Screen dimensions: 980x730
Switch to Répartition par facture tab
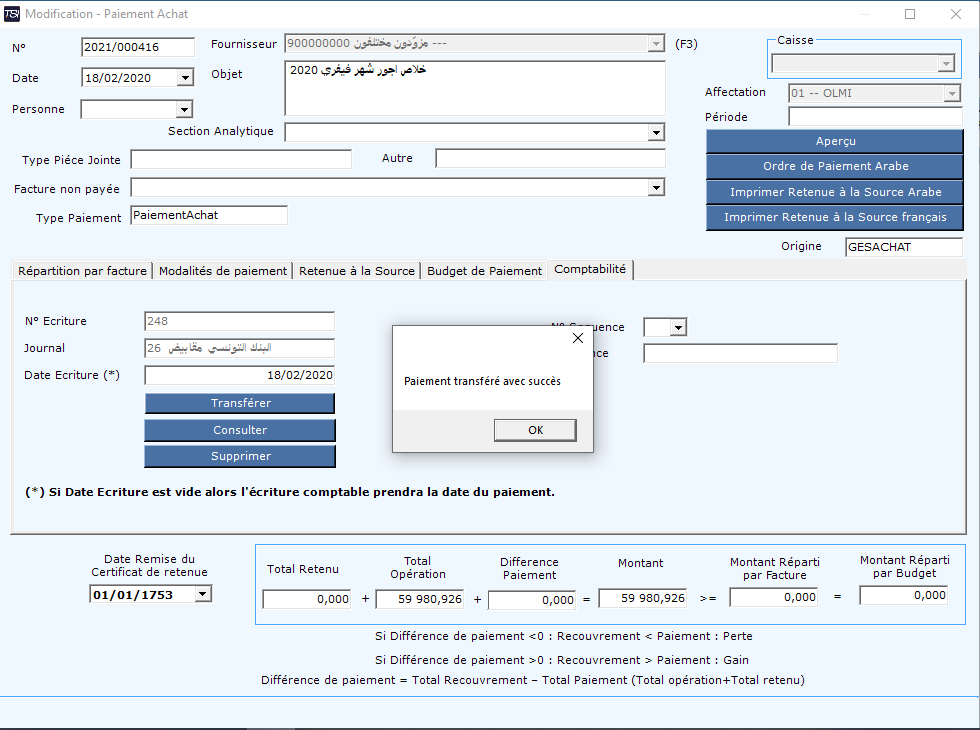pyautogui.click(x=82, y=271)
